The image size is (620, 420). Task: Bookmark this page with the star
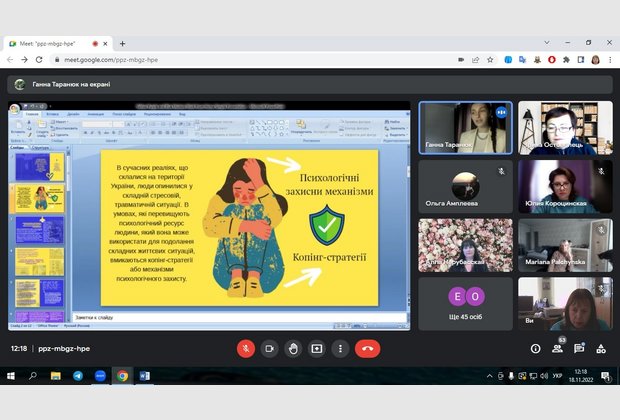(x=490, y=60)
